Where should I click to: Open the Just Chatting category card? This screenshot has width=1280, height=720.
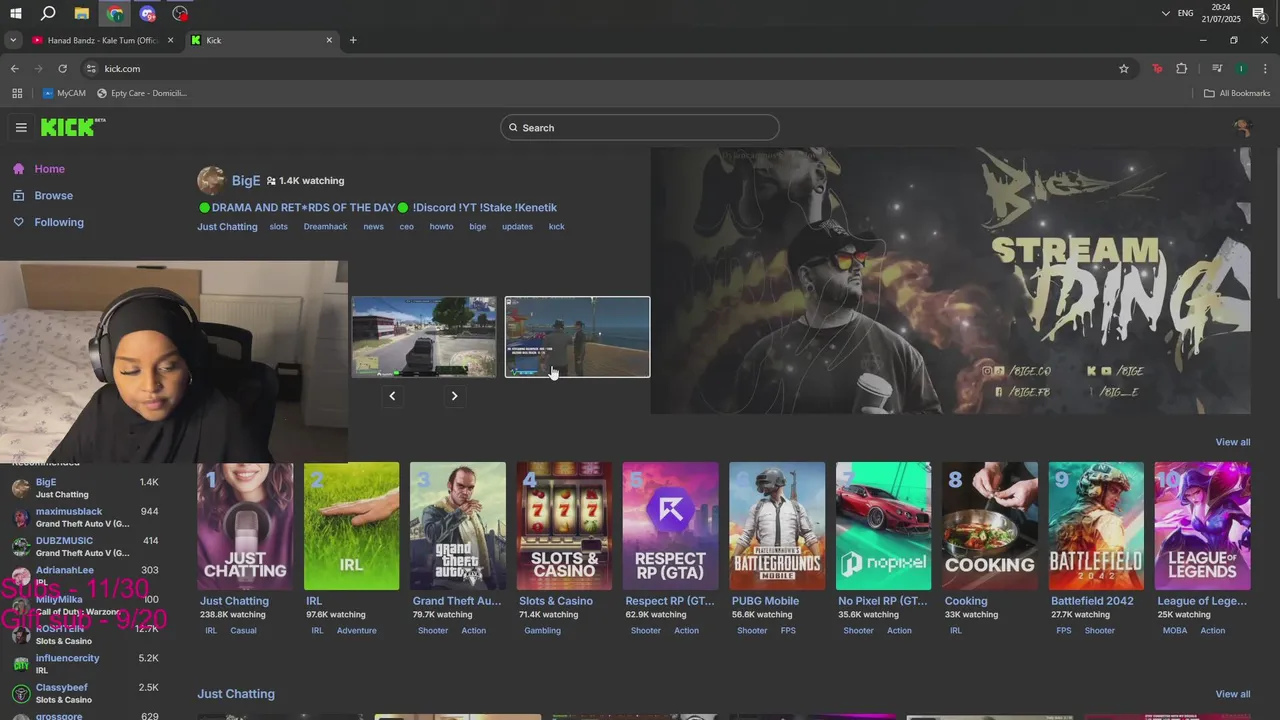tap(245, 526)
